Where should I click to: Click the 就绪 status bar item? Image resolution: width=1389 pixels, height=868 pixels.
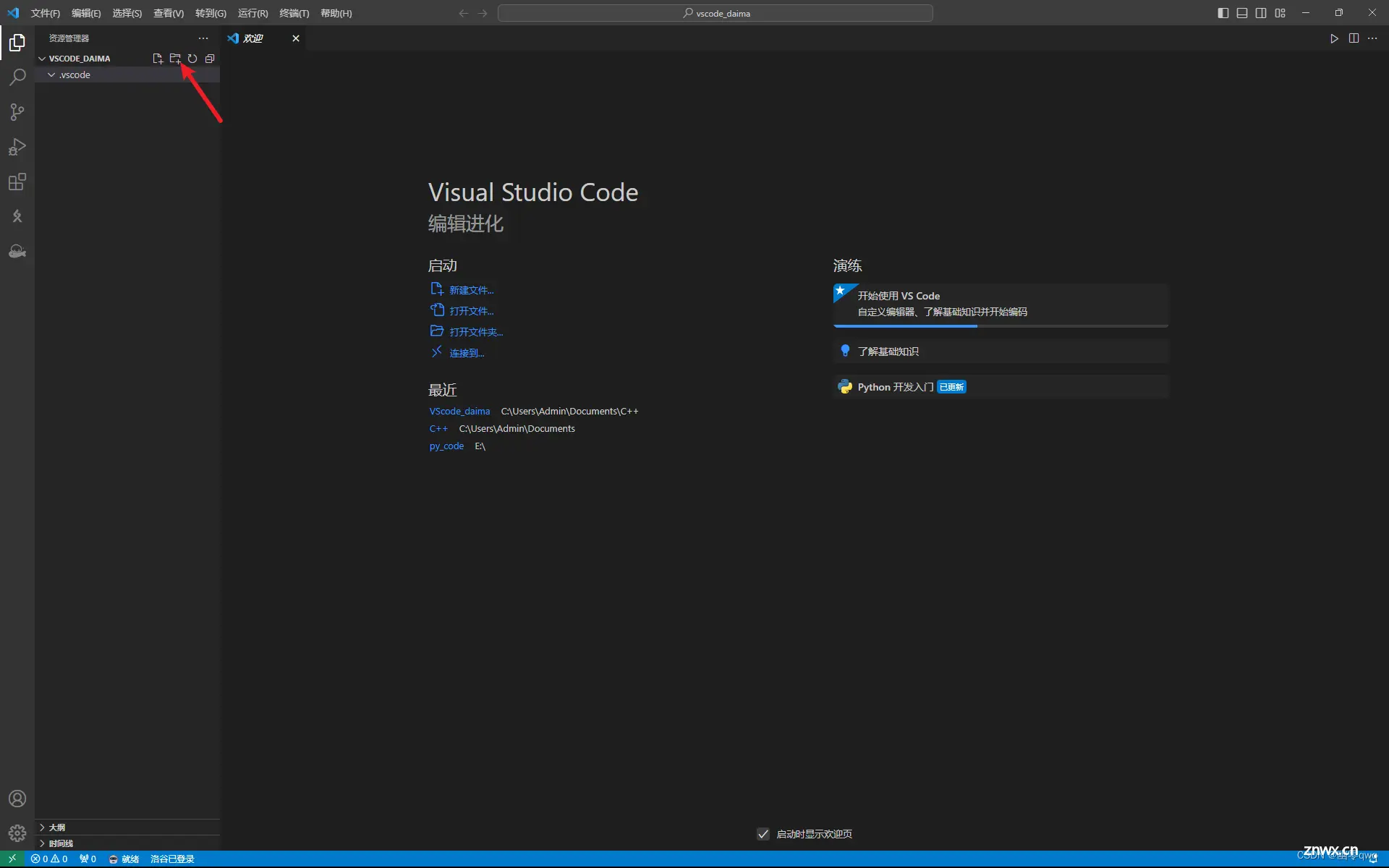[x=124, y=859]
